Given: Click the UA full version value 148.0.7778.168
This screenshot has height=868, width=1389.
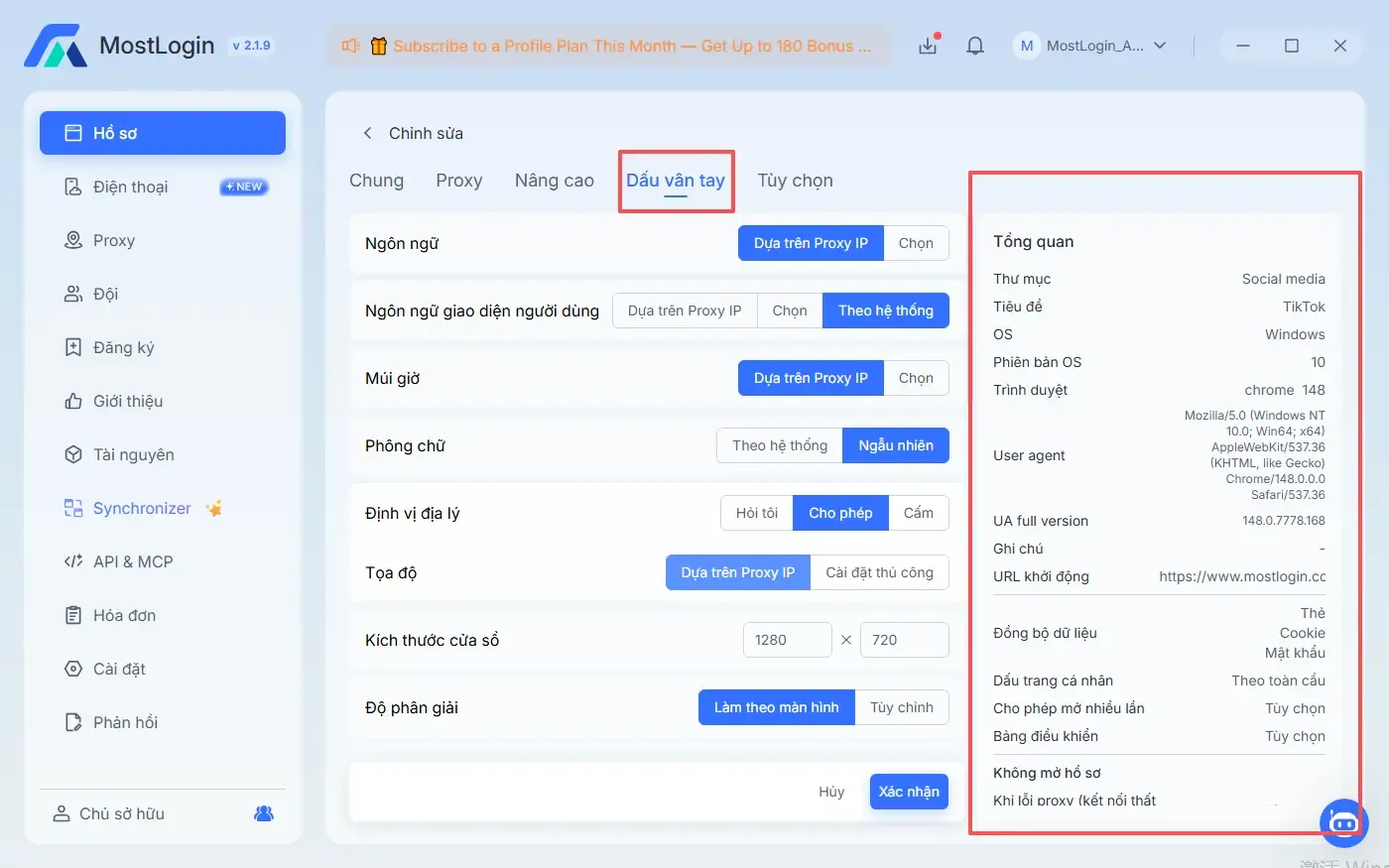Looking at the screenshot, I should [x=1284, y=521].
